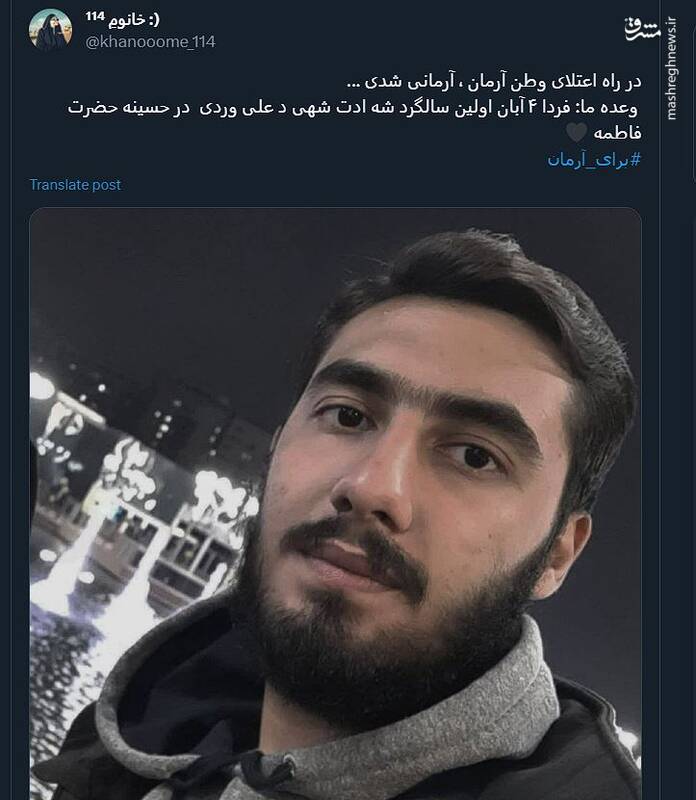This screenshot has height=800, width=696.
Task: Open the display name "خانوم 114"
Action: [122, 19]
